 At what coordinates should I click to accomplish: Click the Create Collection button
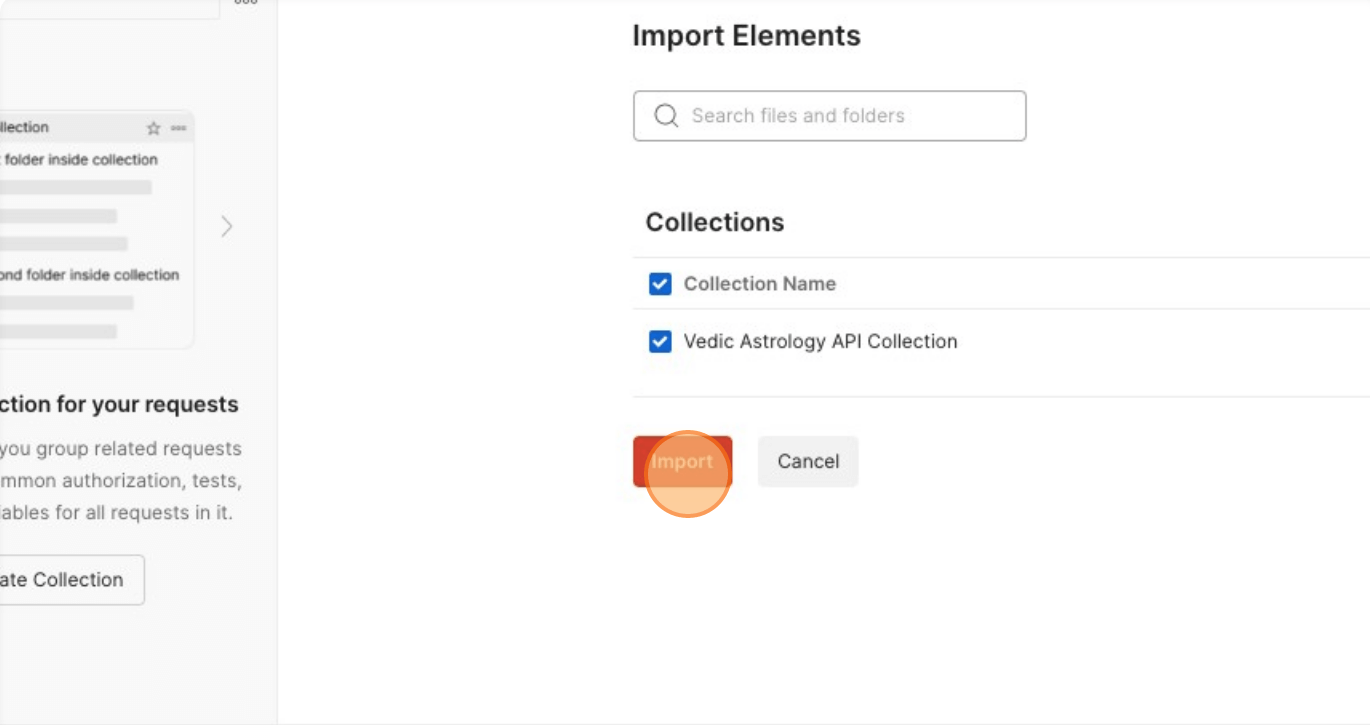tap(60, 579)
